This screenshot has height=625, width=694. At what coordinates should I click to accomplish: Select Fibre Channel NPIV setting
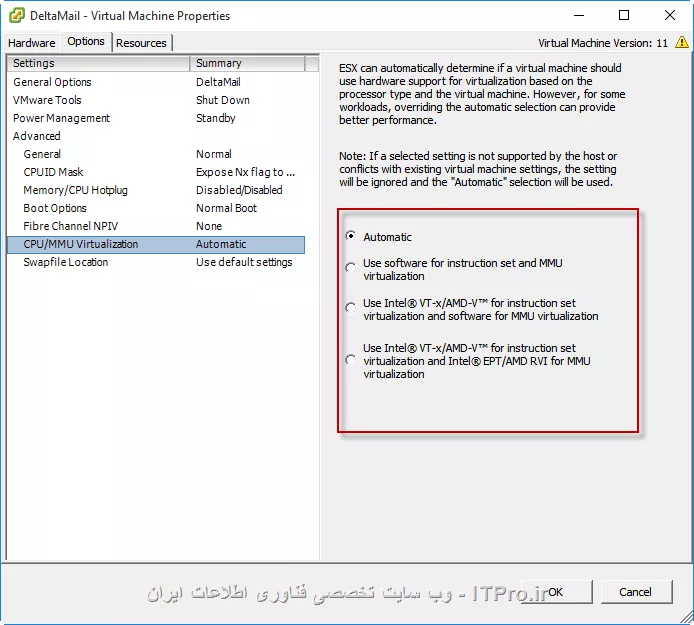pyautogui.click(x=156, y=226)
